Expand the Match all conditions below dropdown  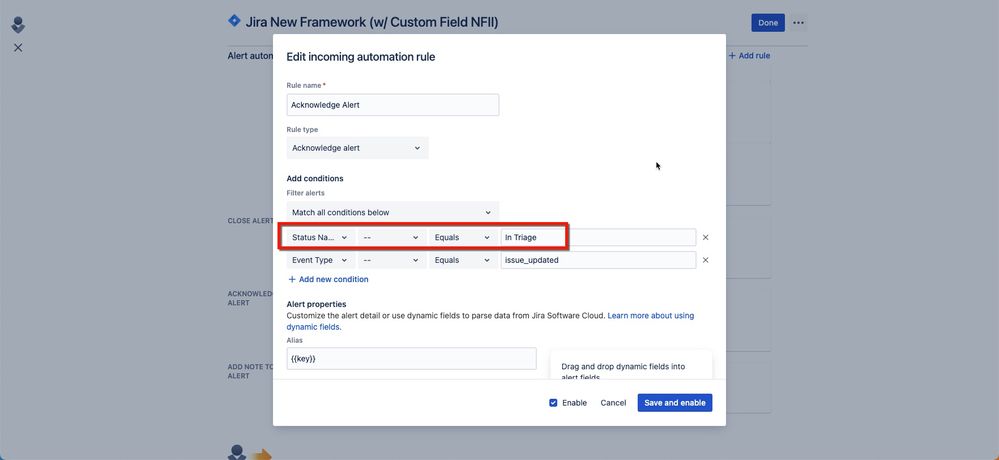[x=392, y=212]
